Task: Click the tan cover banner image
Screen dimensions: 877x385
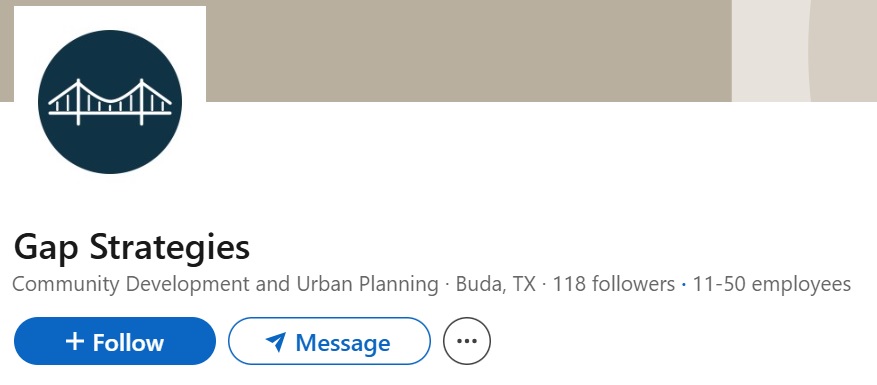Action: pyautogui.click(x=469, y=50)
